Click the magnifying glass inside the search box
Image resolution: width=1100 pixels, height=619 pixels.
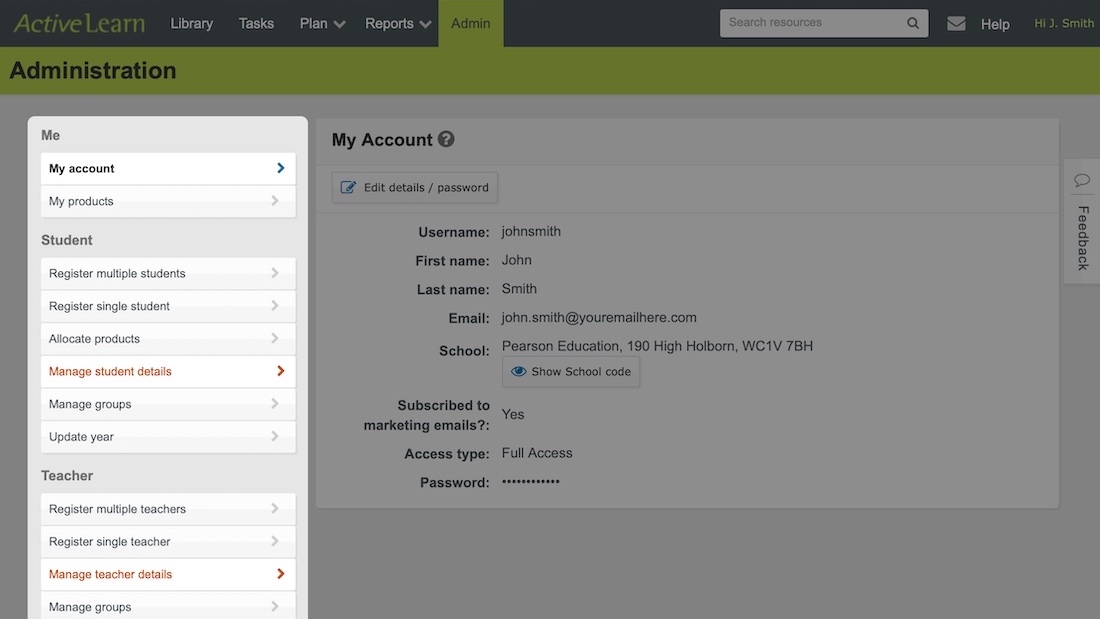[911, 22]
